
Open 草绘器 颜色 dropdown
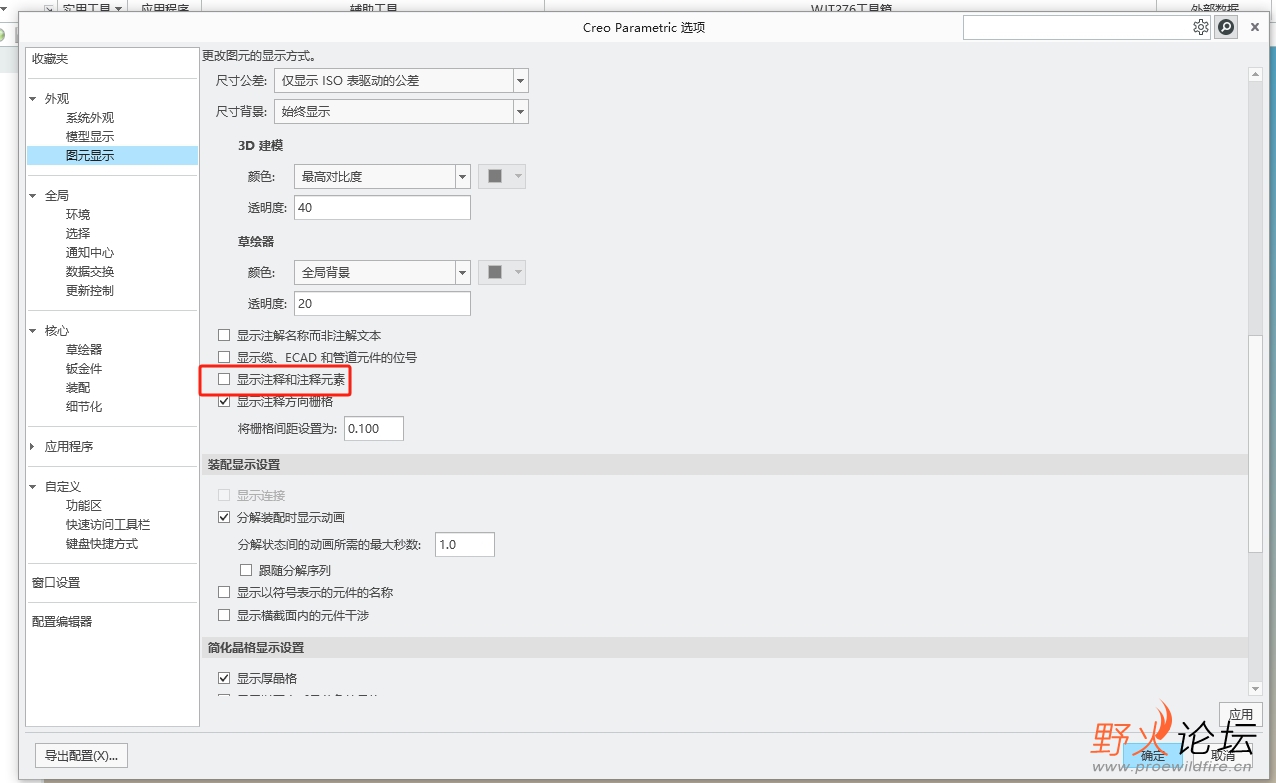tap(462, 272)
